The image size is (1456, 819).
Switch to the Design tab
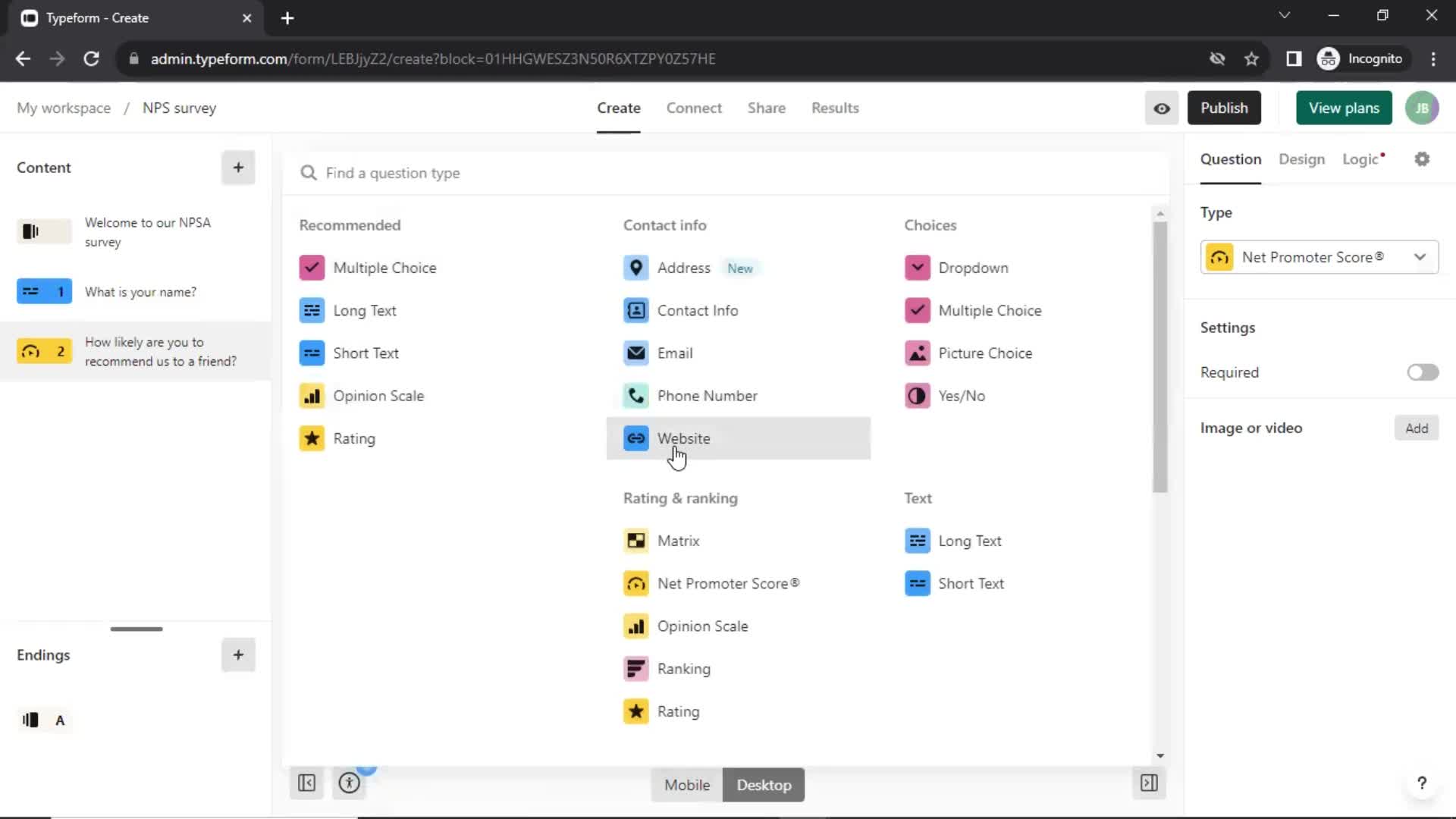point(1301,159)
